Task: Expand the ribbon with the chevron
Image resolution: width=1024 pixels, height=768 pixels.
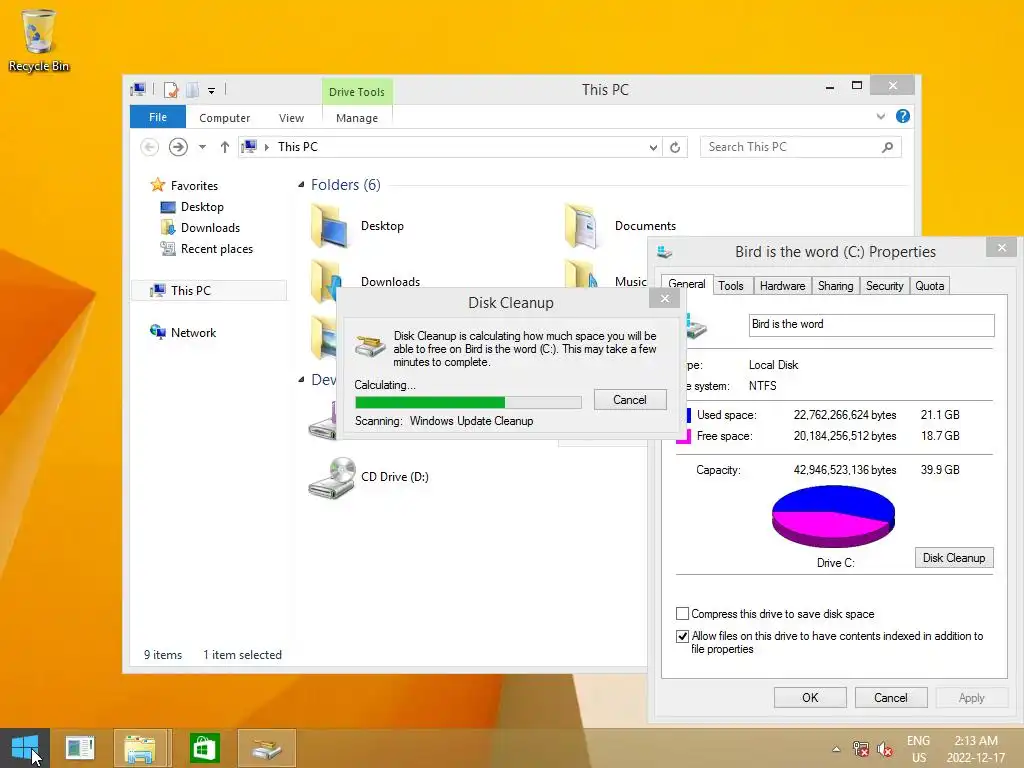Action: pos(881,116)
